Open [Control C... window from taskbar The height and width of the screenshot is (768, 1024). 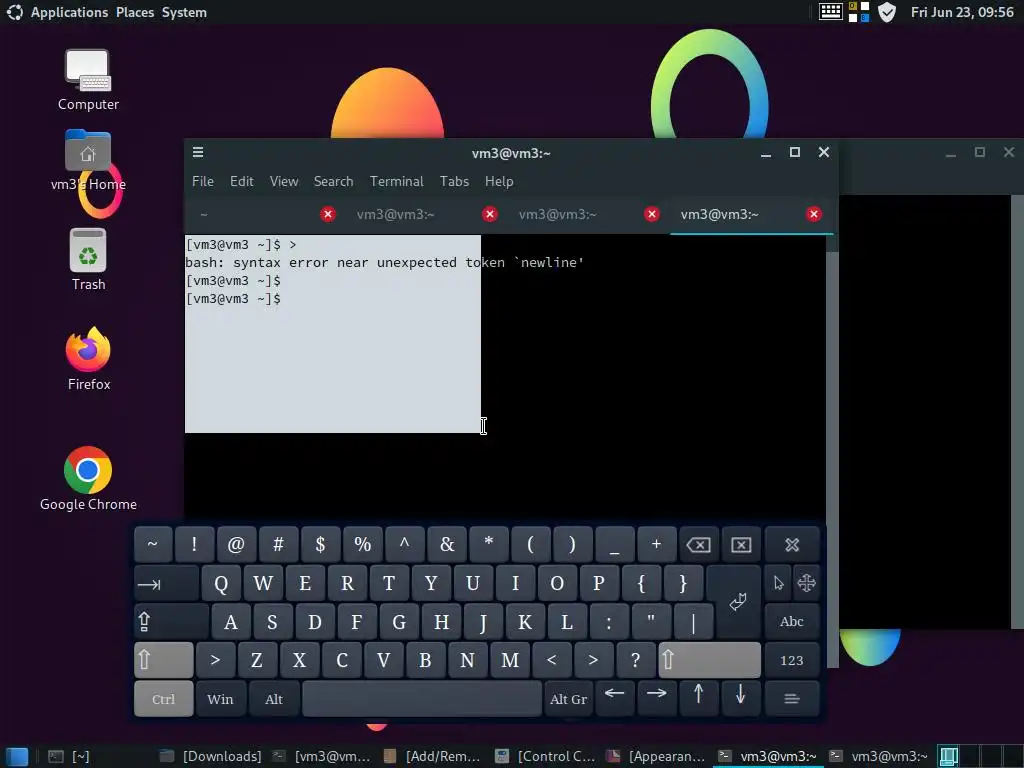(544, 756)
